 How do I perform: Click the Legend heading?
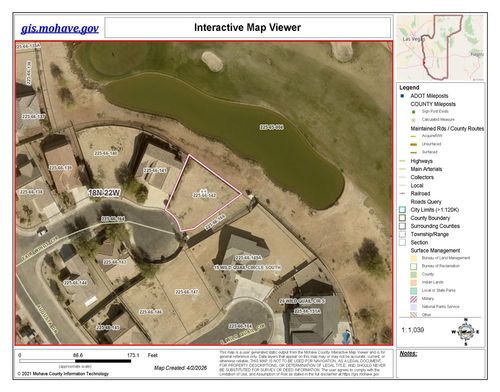coord(409,88)
